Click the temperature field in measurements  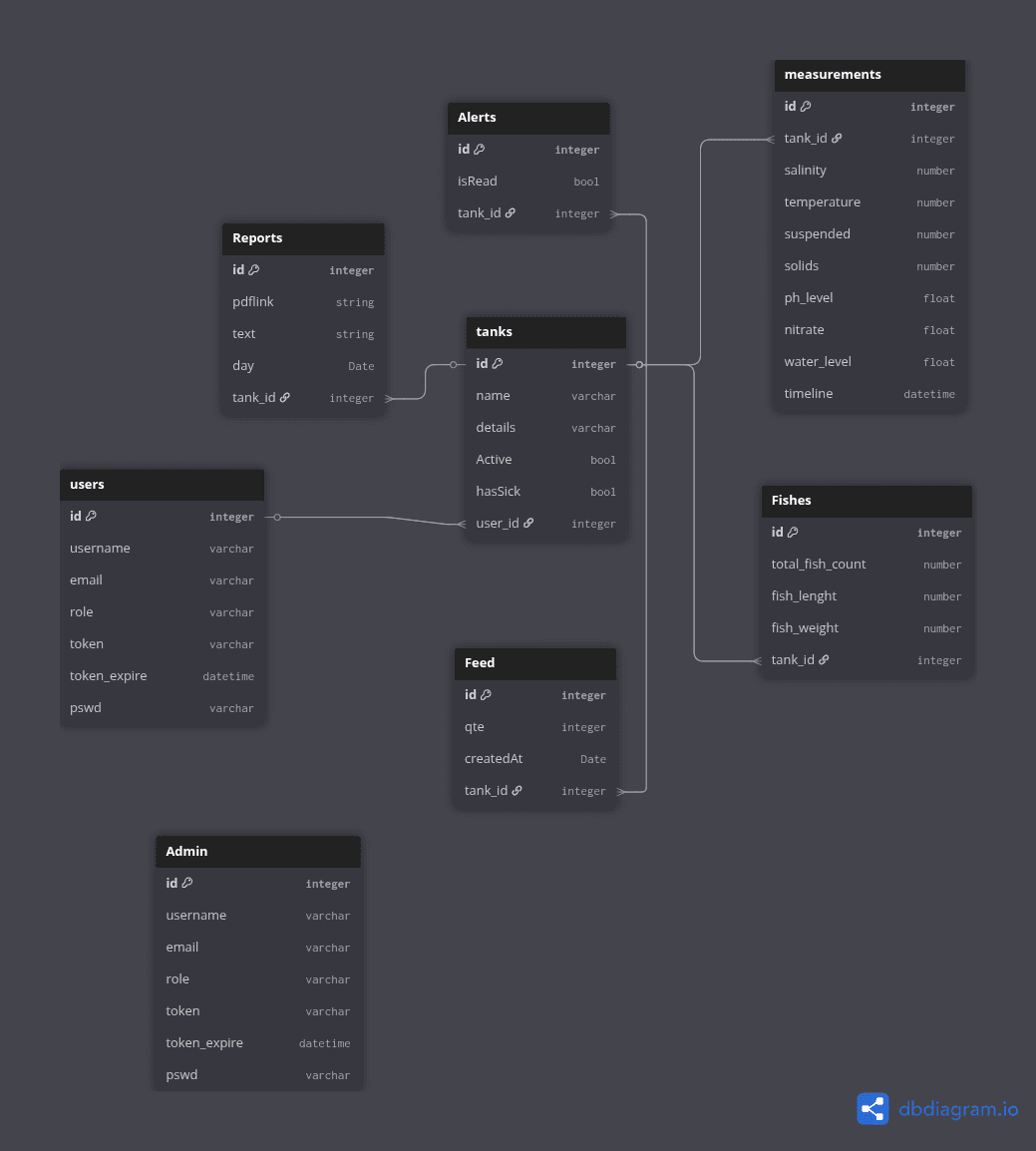pyautogui.click(x=869, y=201)
